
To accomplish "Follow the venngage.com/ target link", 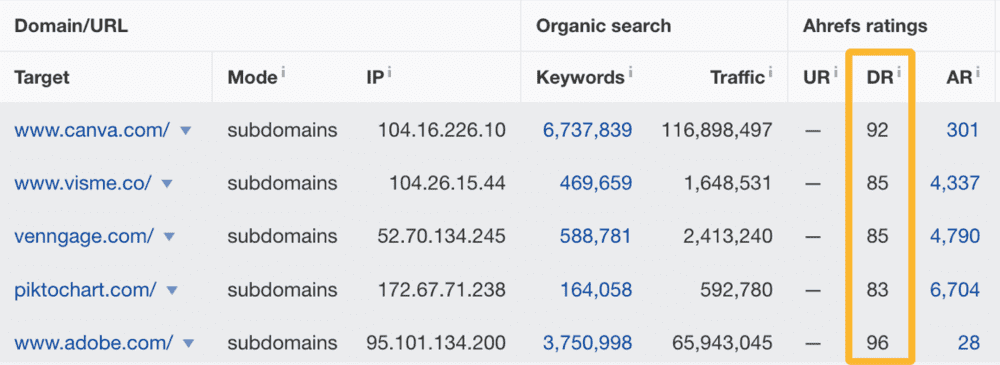I will click(84, 236).
